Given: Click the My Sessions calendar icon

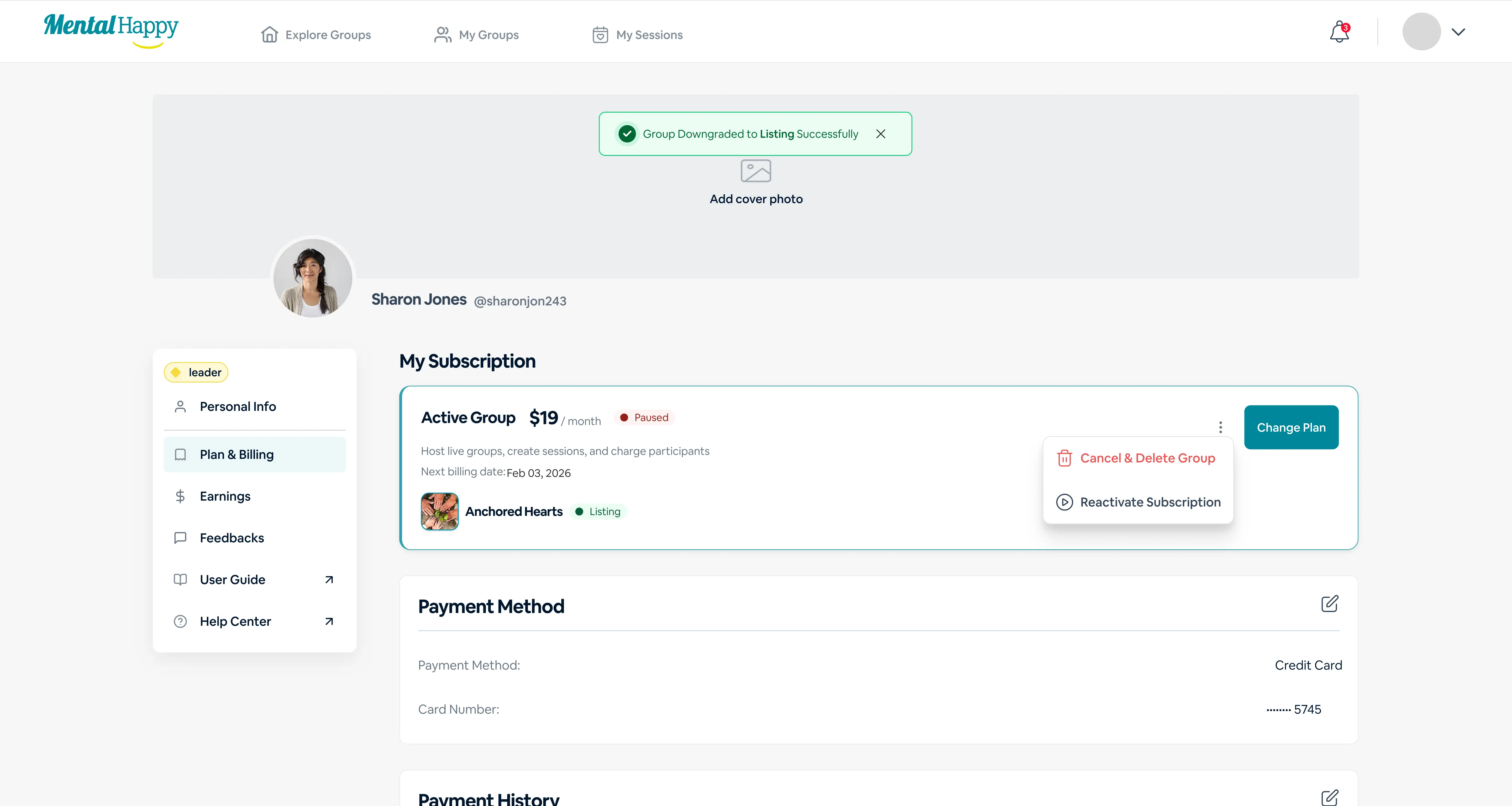Looking at the screenshot, I should 600,35.
